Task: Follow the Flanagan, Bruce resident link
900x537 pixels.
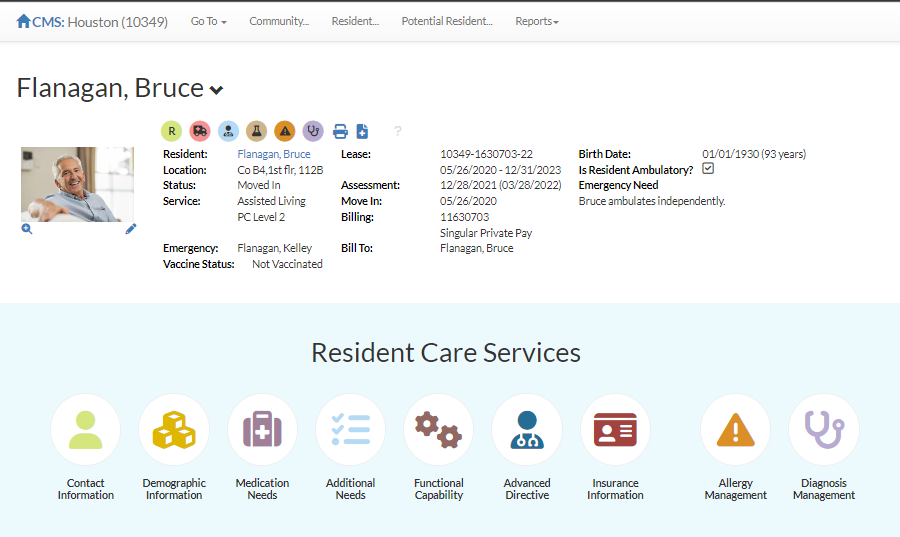Action: [x=274, y=154]
